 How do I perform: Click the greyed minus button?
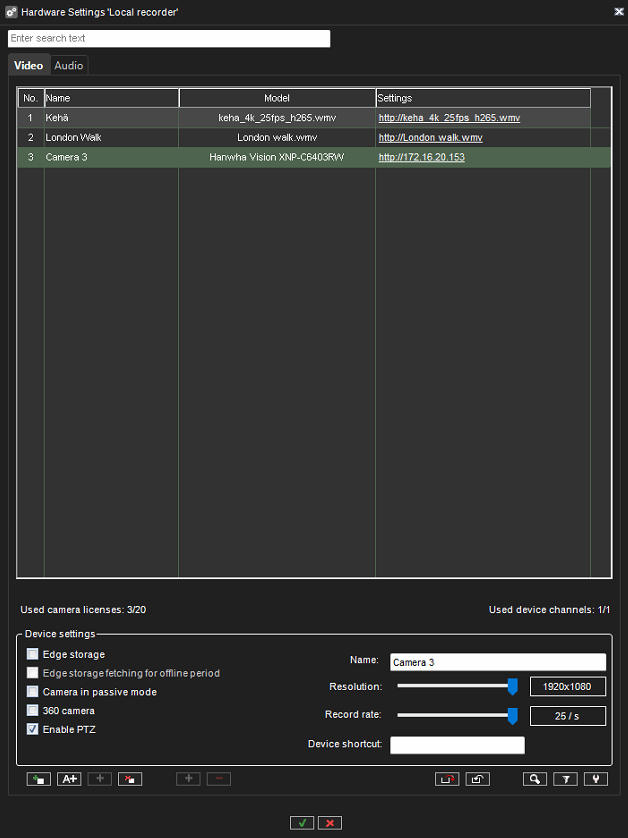click(219, 779)
